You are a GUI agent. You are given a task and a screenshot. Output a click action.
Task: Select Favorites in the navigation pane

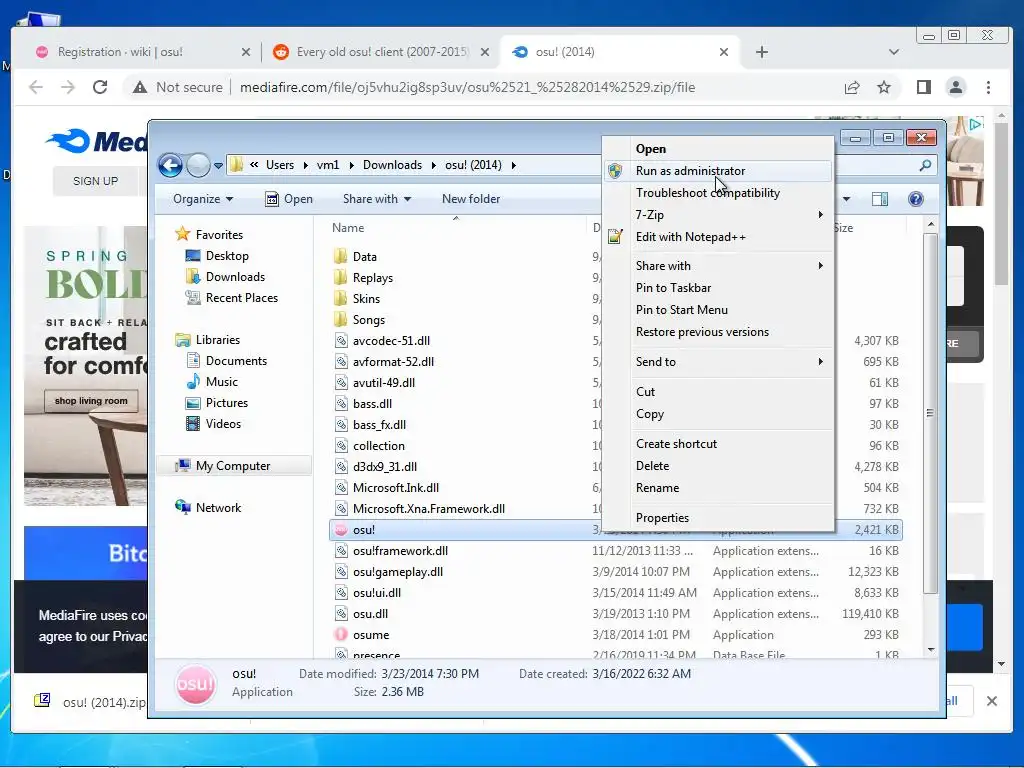point(219,234)
